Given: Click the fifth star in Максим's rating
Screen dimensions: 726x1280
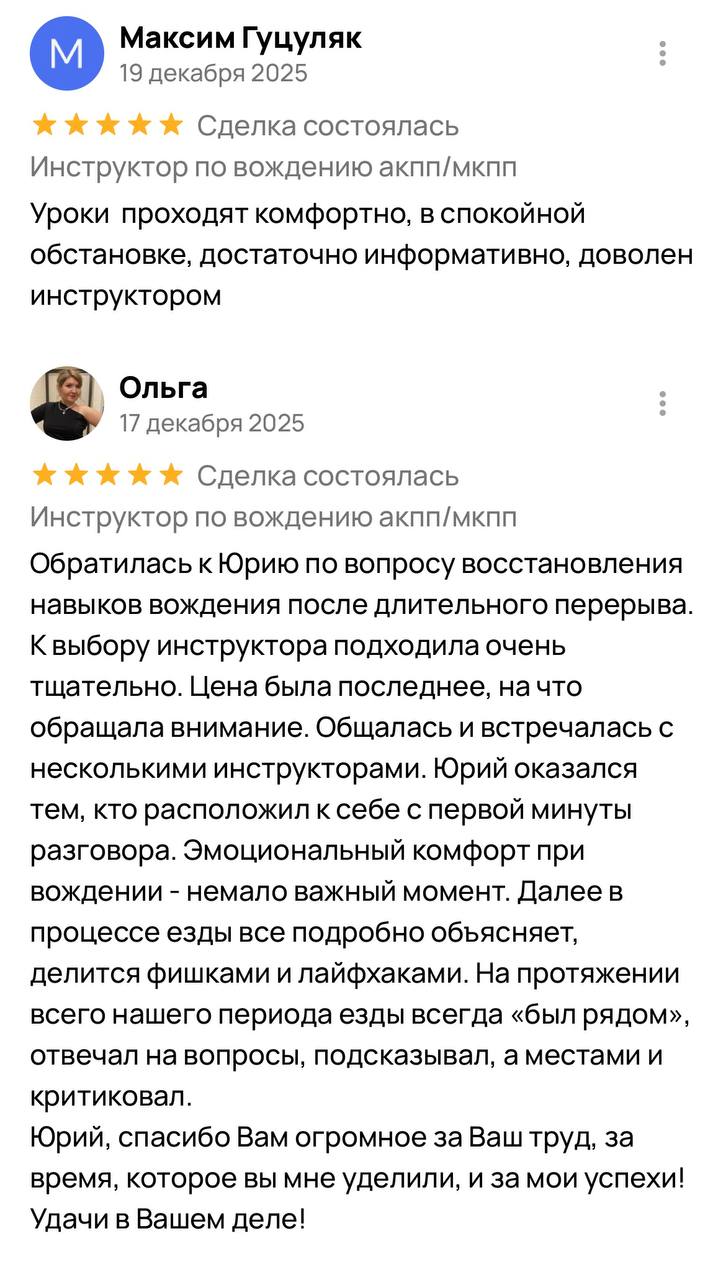Looking at the screenshot, I should 171,125.
